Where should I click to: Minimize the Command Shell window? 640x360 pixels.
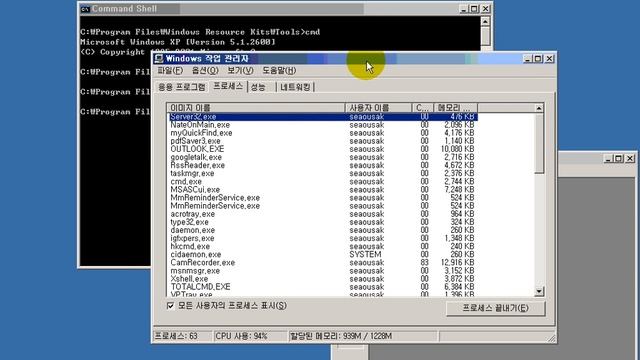[463, 9]
